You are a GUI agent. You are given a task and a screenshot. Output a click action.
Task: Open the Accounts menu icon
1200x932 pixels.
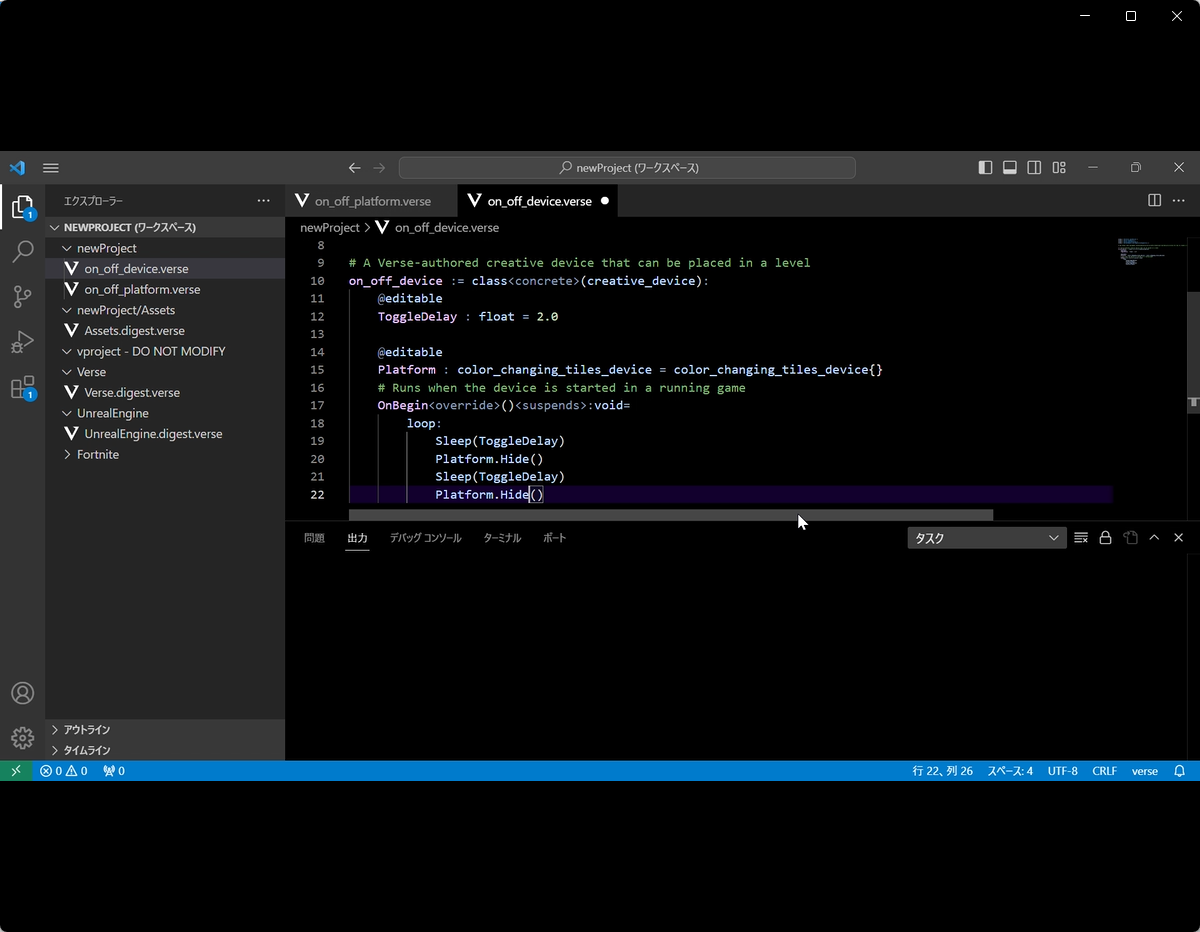(x=22, y=693)
